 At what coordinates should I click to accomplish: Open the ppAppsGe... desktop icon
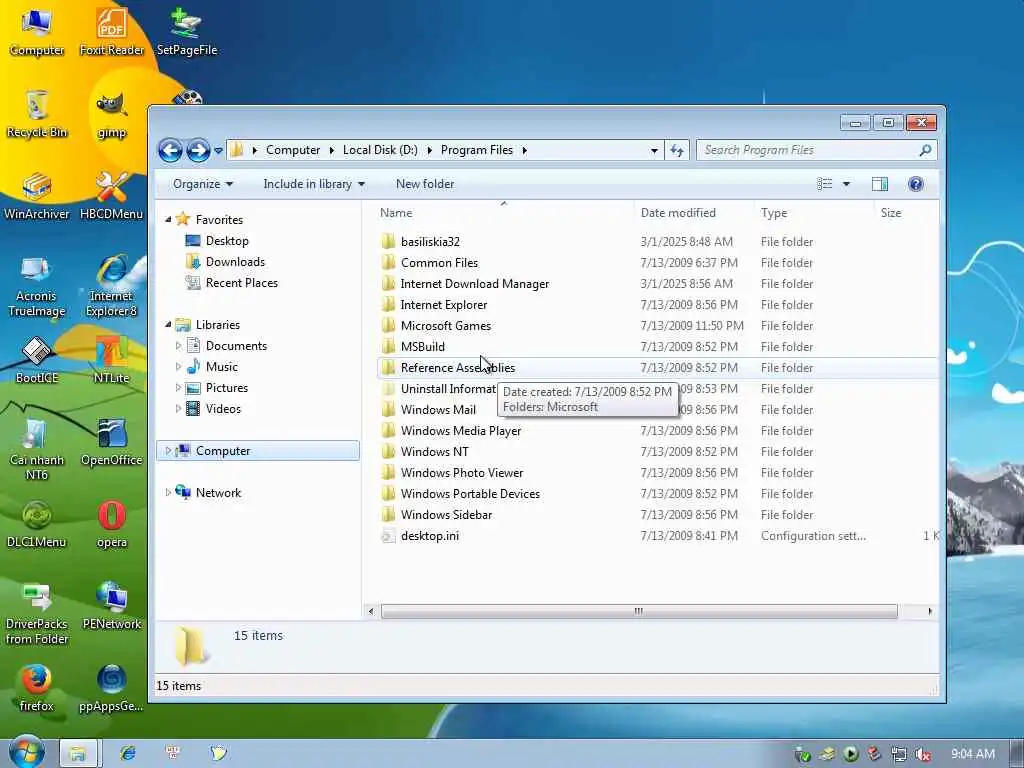tap(112, 688)
